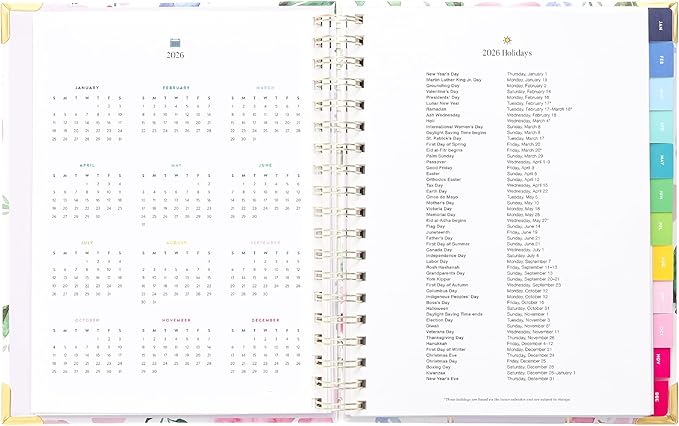Click the APRIL month heading
This screenshot has width=679, height=426.
[x=87, y=165]
